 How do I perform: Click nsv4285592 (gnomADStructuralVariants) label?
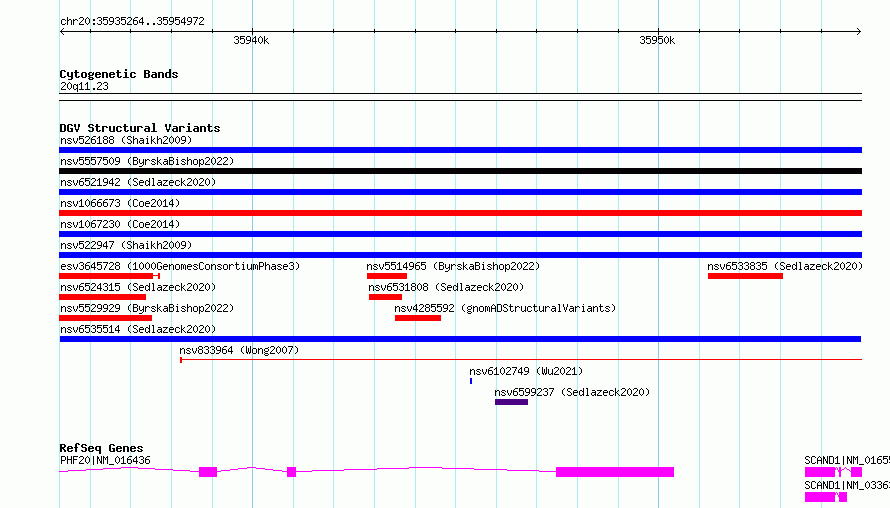coord(505,308)
